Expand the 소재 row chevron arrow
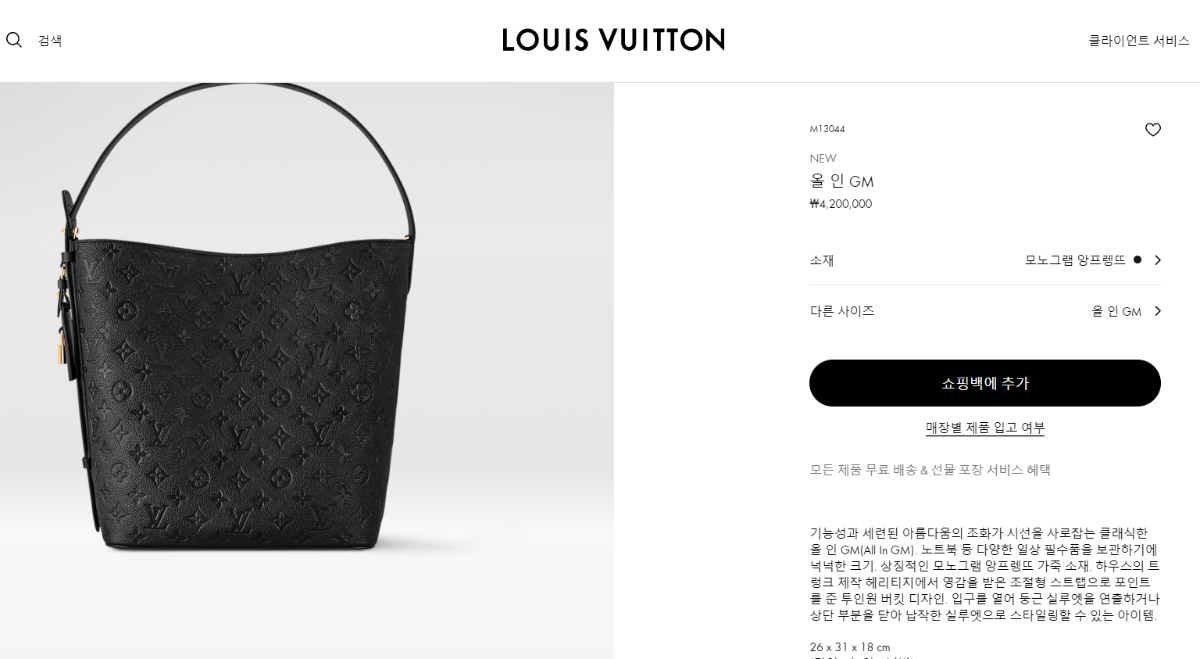The width and height of the screenshot is (1200, 659). pos(1158,260)
